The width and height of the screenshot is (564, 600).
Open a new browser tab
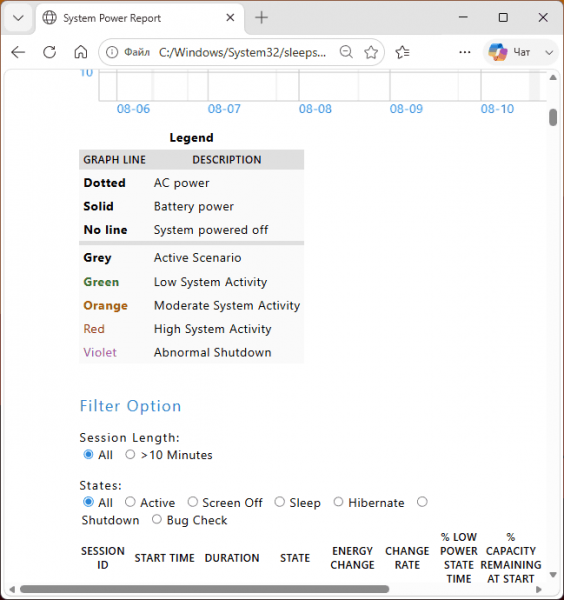pos(261,18)
